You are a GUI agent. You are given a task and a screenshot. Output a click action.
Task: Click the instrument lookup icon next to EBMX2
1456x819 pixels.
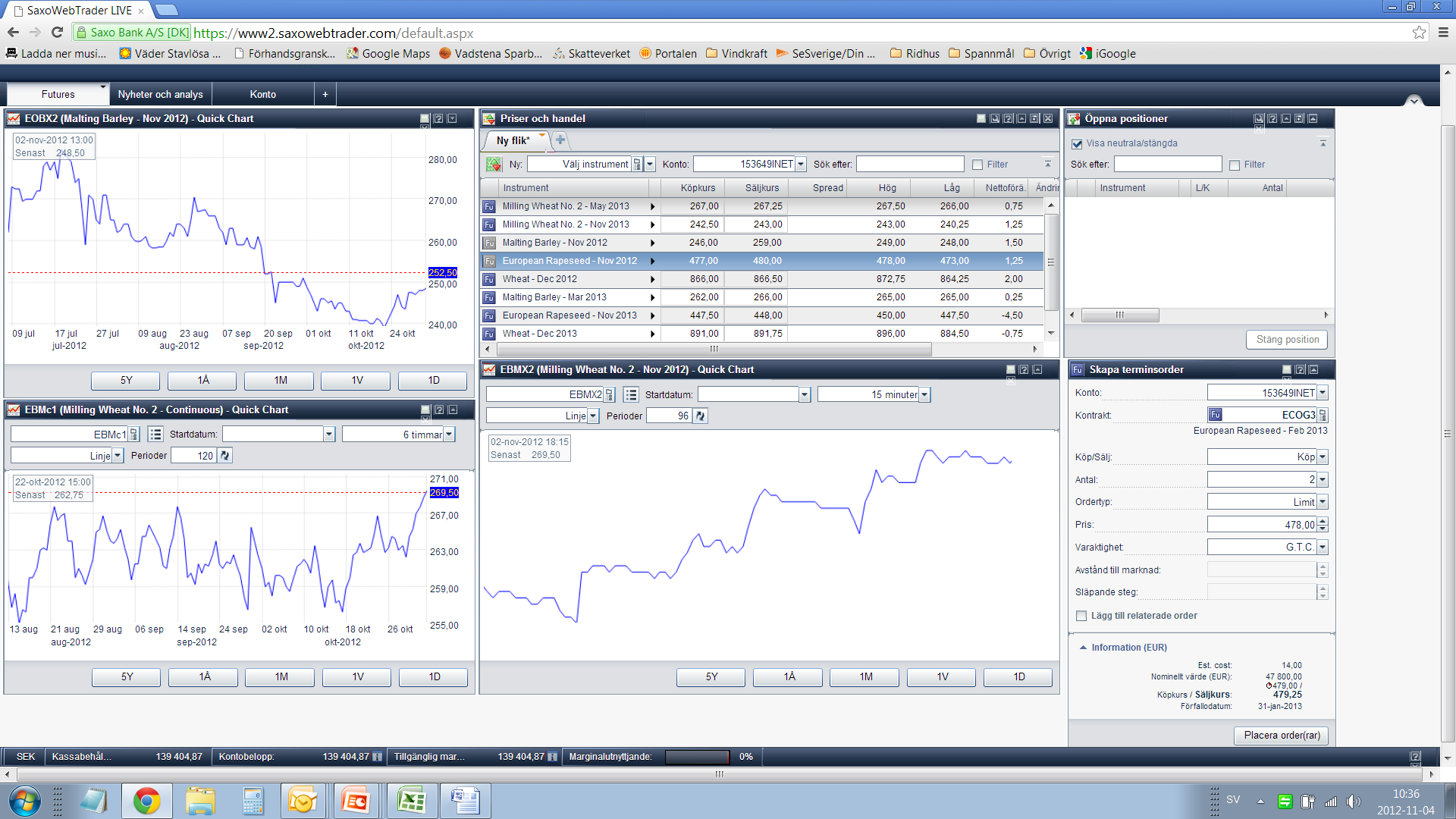[609, 395]
